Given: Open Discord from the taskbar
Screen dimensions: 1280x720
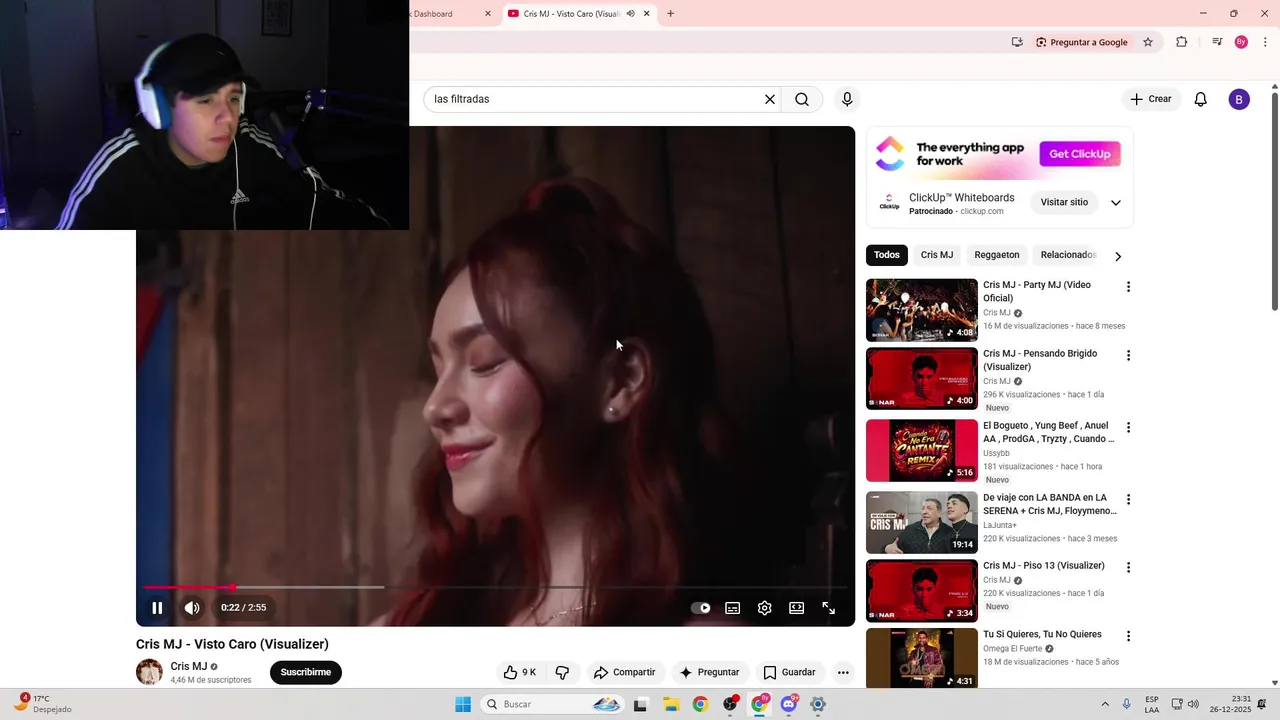Looking at the screenshot, I should (x=789, y=704).
